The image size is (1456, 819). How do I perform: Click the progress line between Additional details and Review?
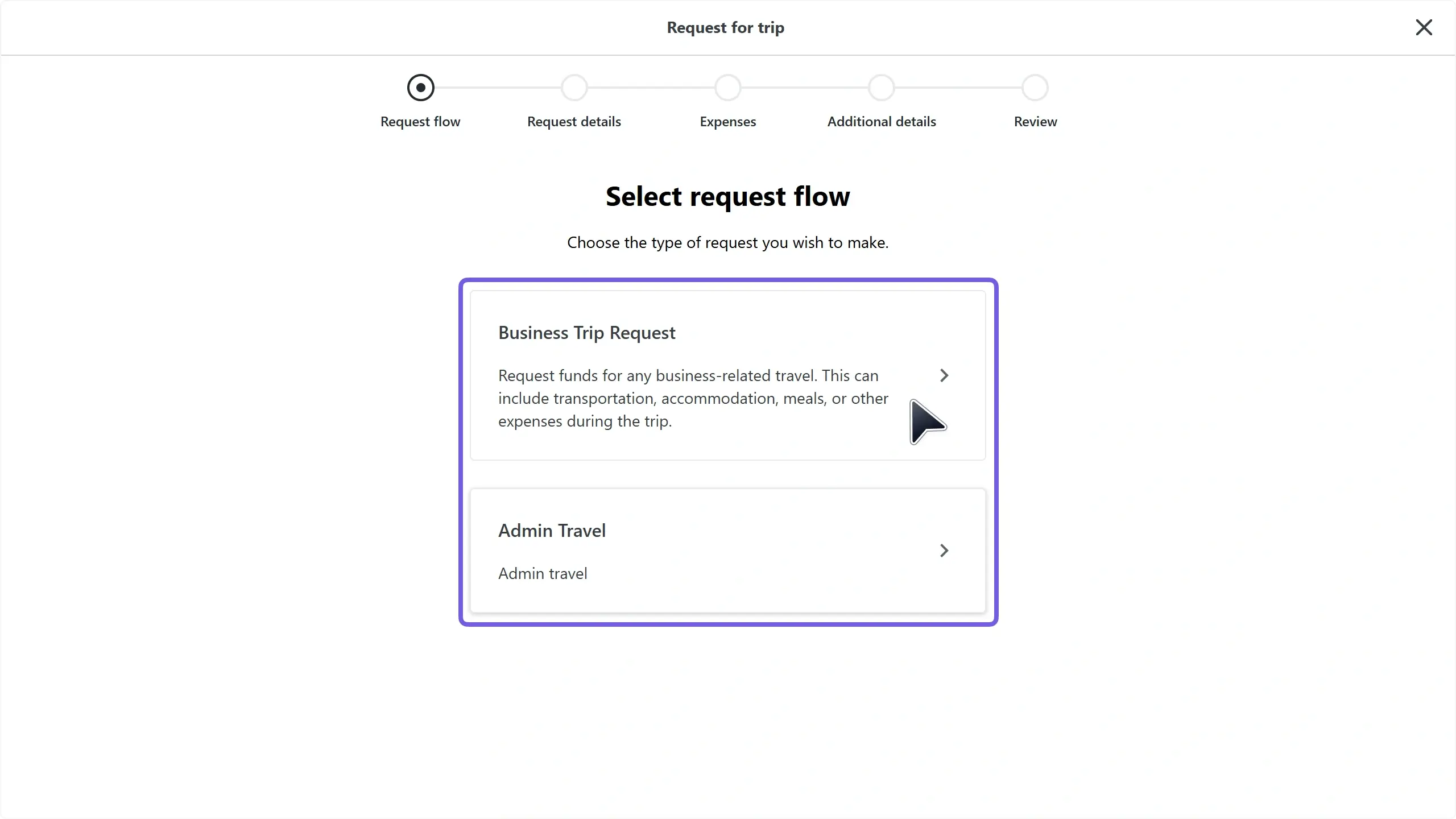pos(958,88)
